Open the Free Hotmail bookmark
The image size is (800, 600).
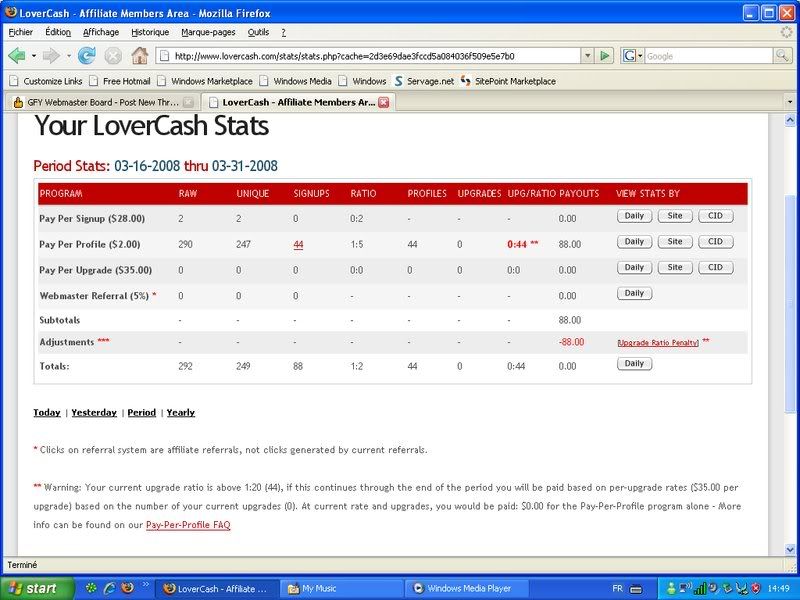coord(120,81)
